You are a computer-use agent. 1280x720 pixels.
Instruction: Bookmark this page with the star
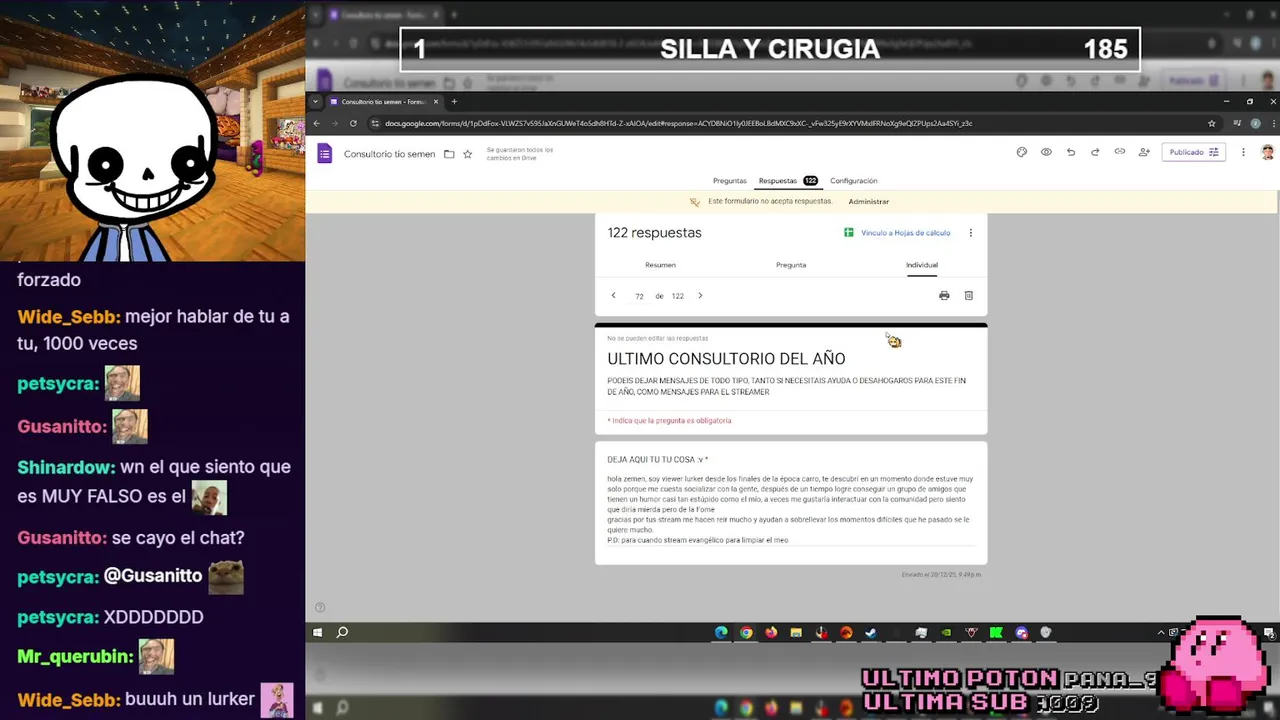click(1211, 123)
